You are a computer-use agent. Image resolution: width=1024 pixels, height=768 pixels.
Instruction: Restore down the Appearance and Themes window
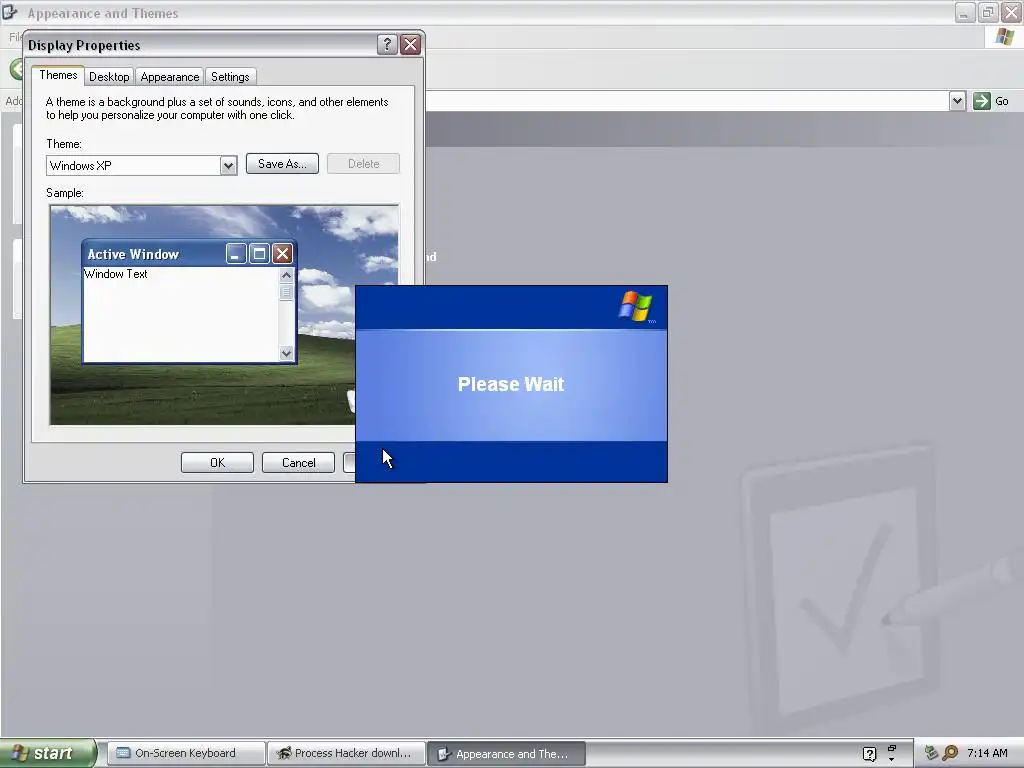(988, 12)
